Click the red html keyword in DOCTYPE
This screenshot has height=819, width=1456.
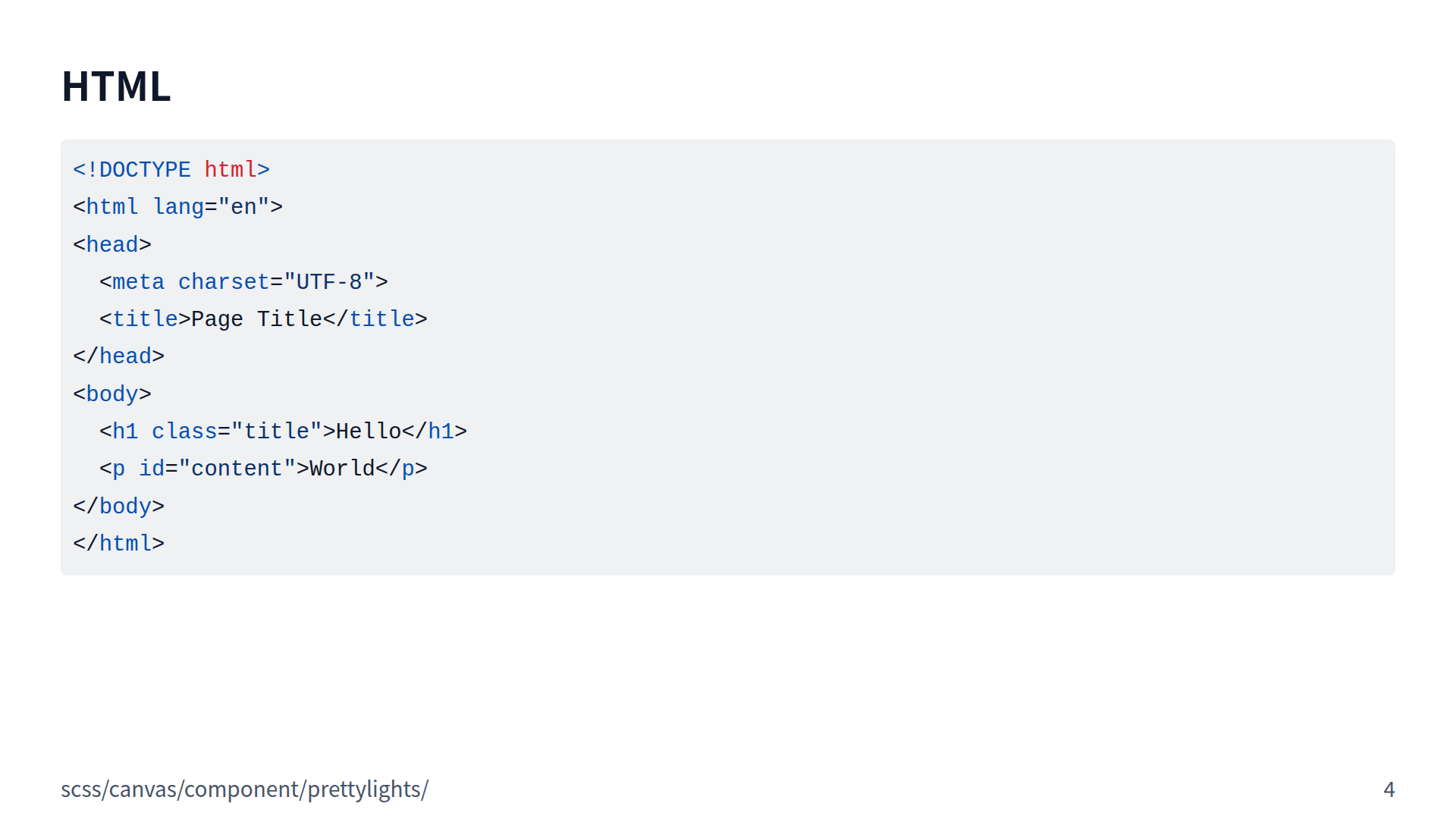pyautogui.click(x=231, y=170)
